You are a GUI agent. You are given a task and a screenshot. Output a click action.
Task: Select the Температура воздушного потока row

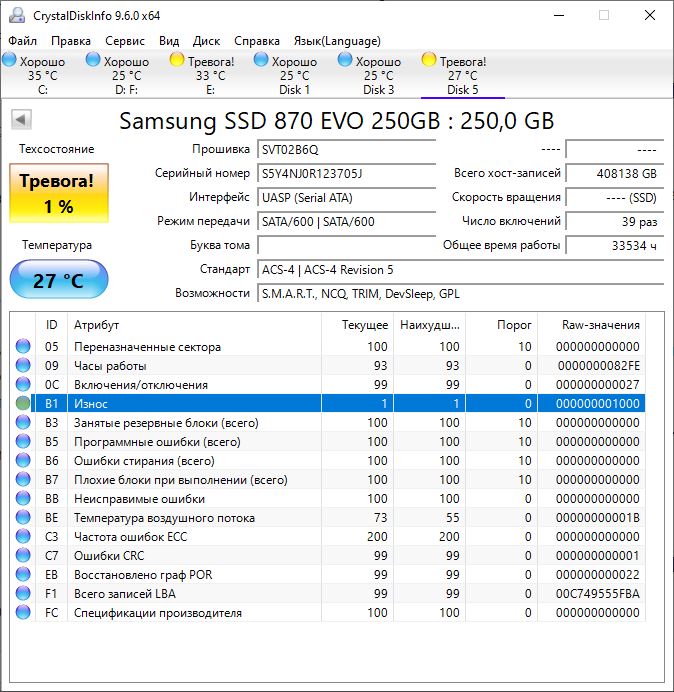point(329,517)
